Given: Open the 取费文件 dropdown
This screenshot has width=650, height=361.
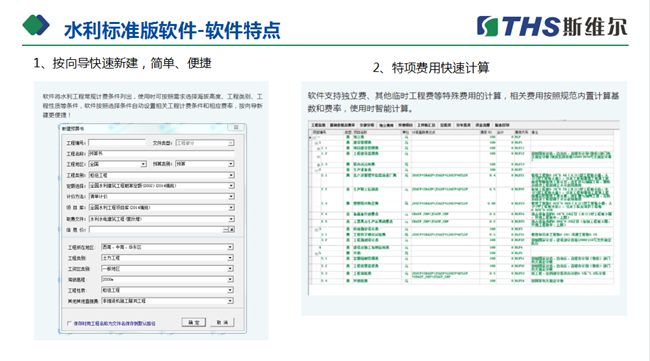Looking at the screenshot, I should click(230, 218).
